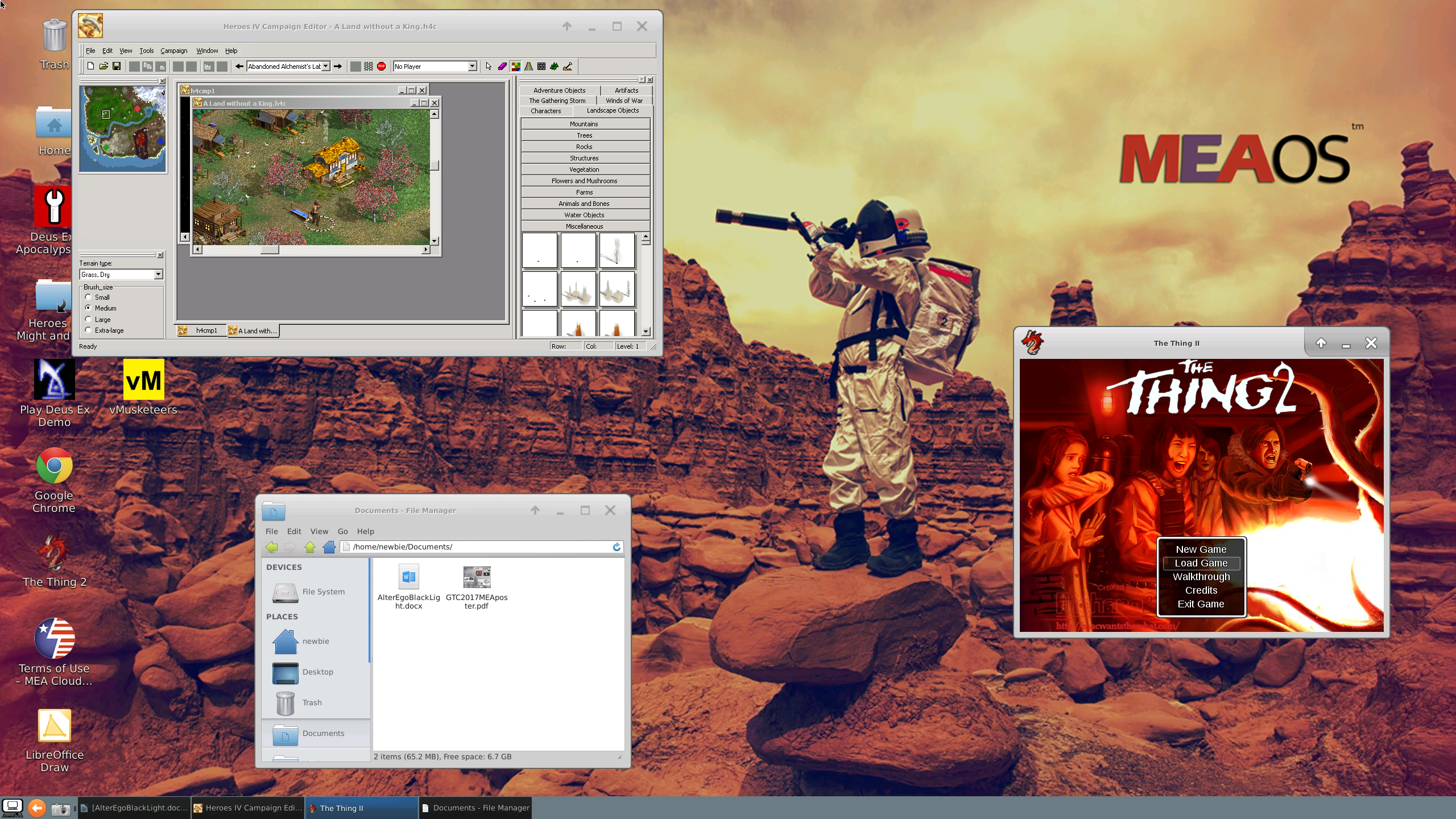Select the trees object tool icon
The image size is (1456, 819).
coord(555,67)
